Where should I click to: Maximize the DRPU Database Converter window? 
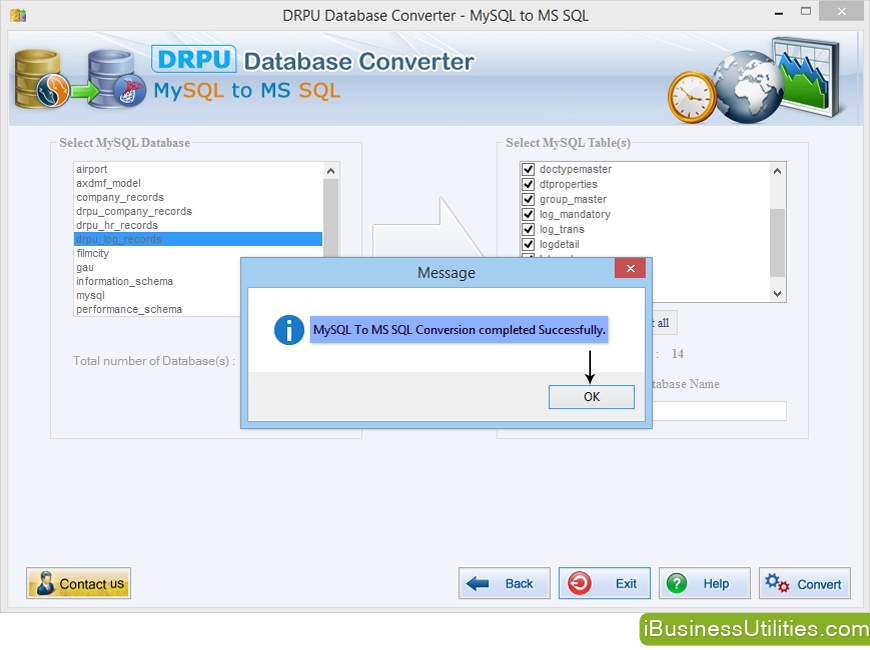(806, 11)
